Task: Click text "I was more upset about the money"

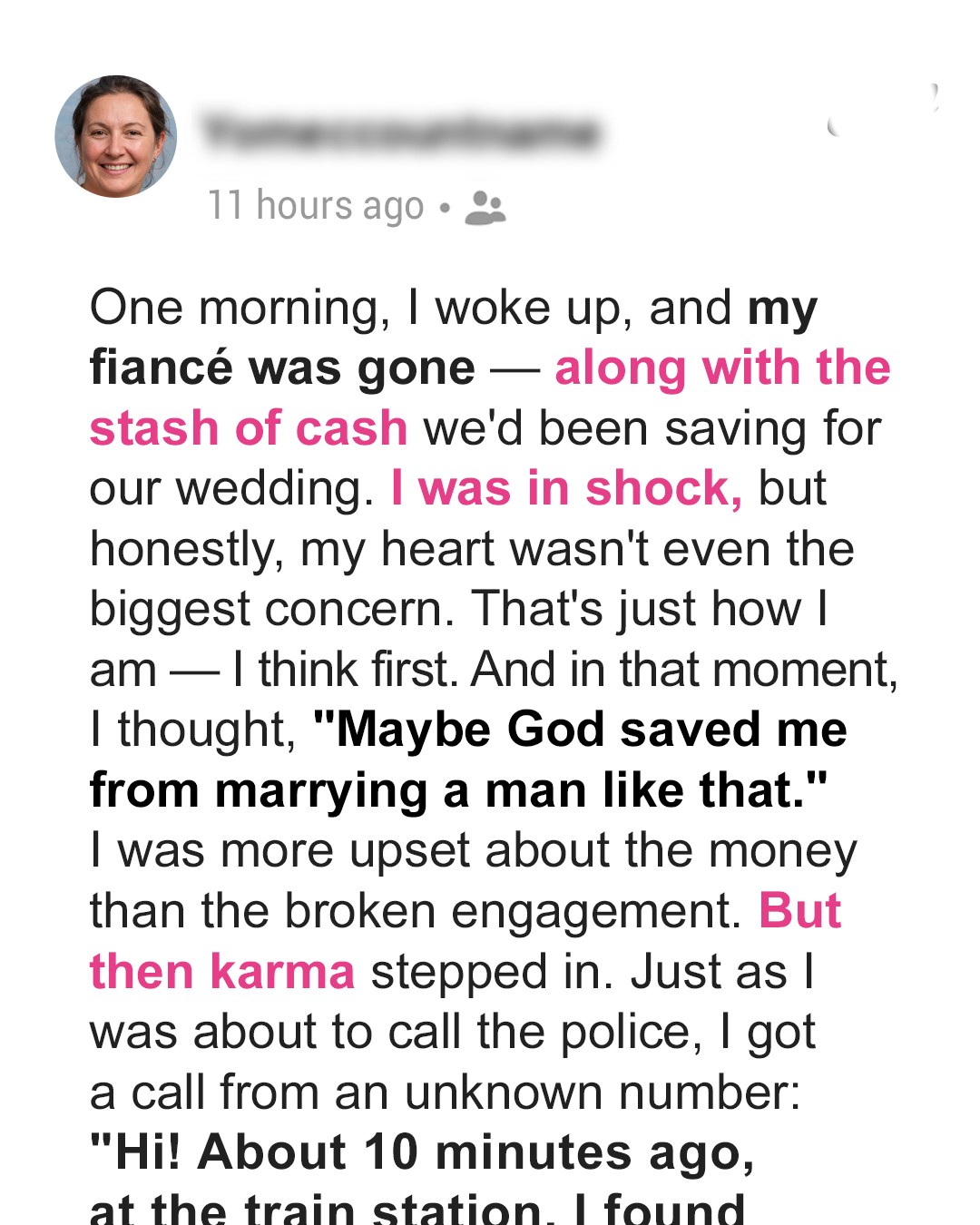Action: (473, 851)
